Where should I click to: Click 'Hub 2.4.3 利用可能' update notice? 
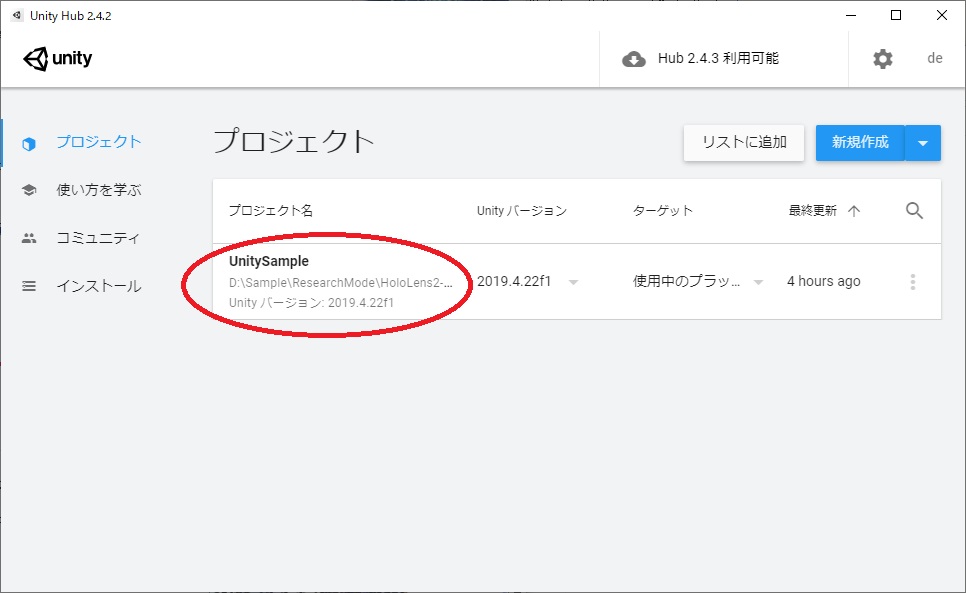[718, 58]
